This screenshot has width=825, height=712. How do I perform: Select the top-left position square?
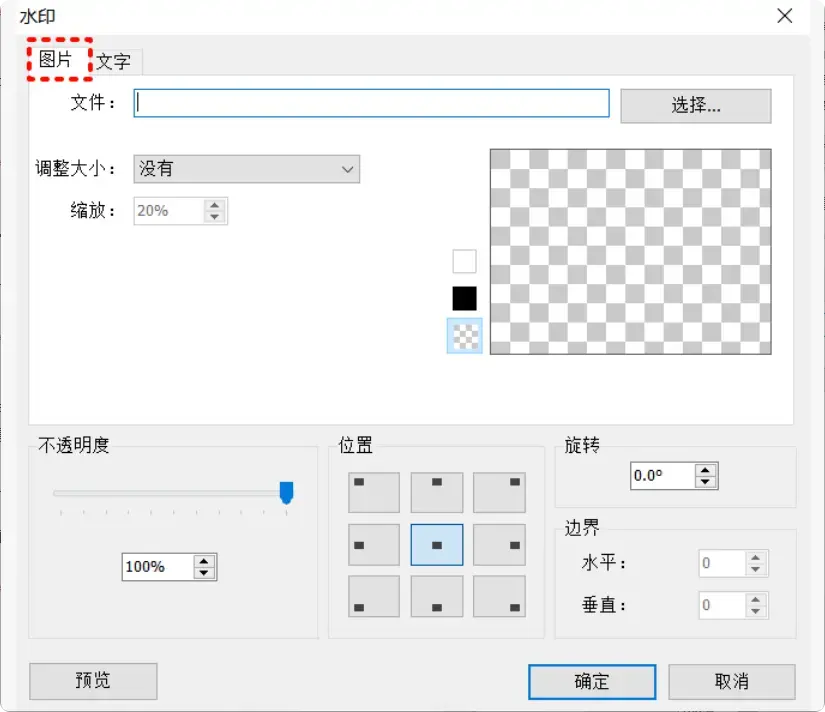tap(373, 491)
